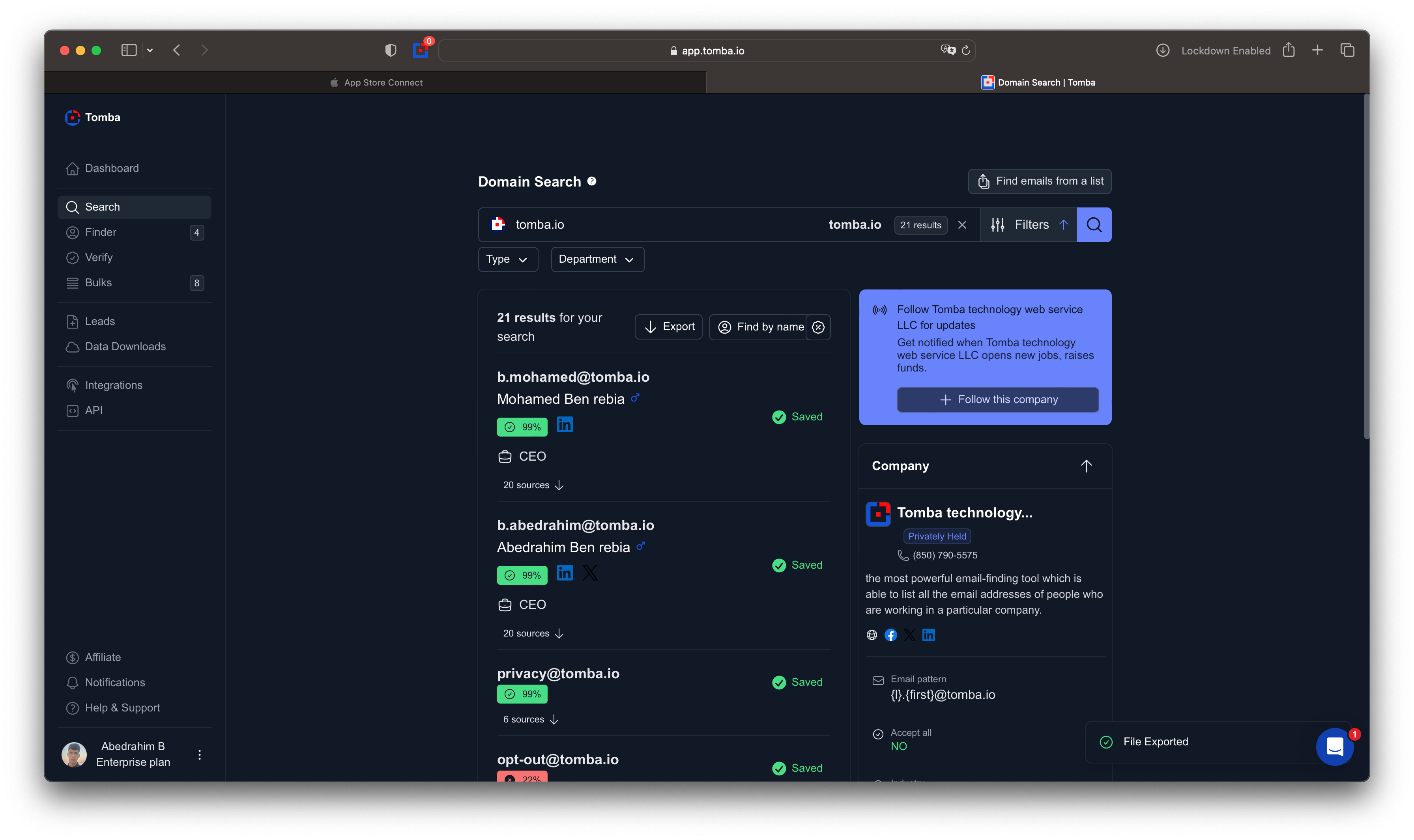Open API in the sidebar
The width and height of the screenshot is (1414, 840).
(x=134, y=411)
